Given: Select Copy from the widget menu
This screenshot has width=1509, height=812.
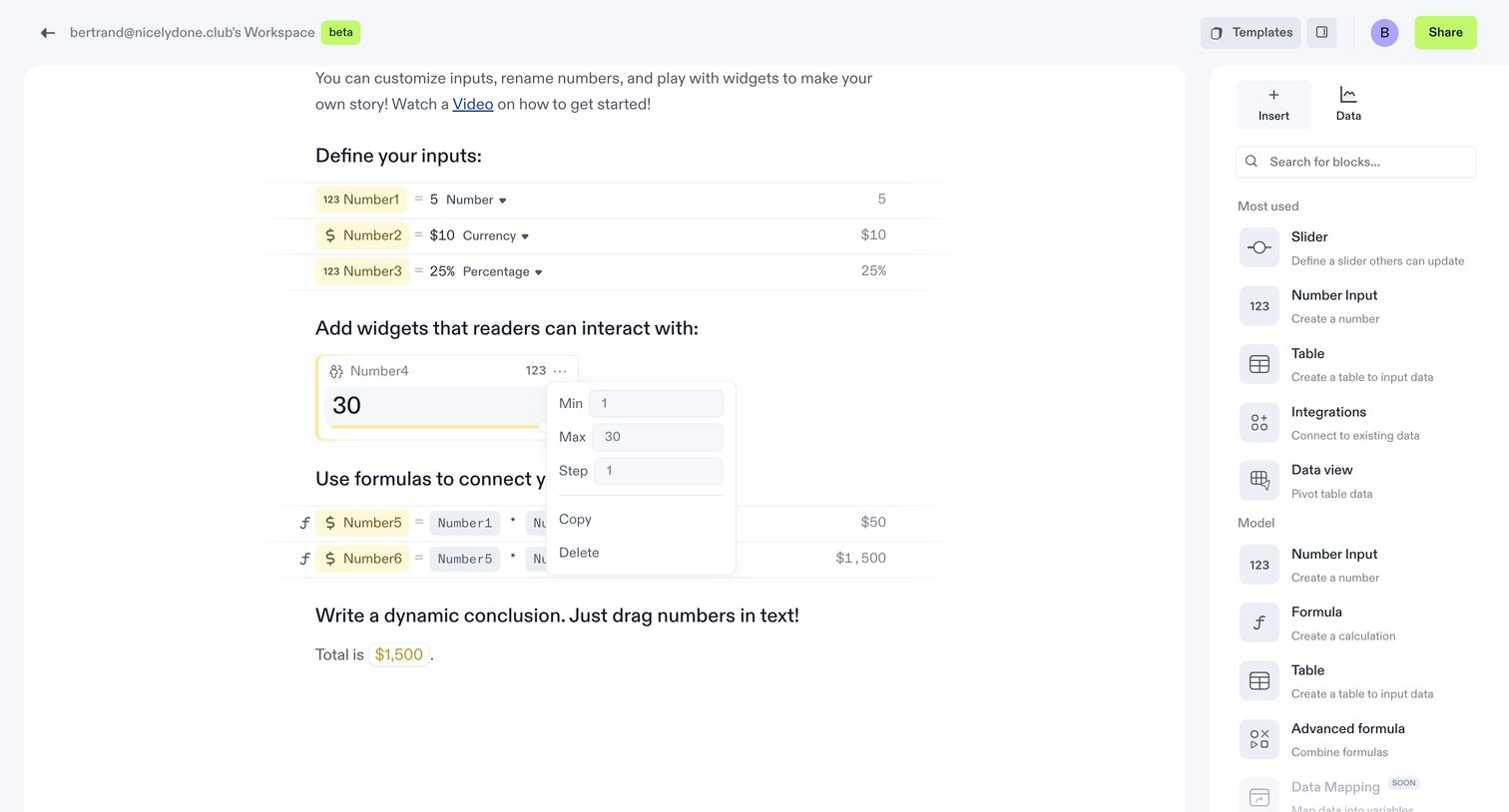Looking at the screenshot, I should [x=575, y=520].
